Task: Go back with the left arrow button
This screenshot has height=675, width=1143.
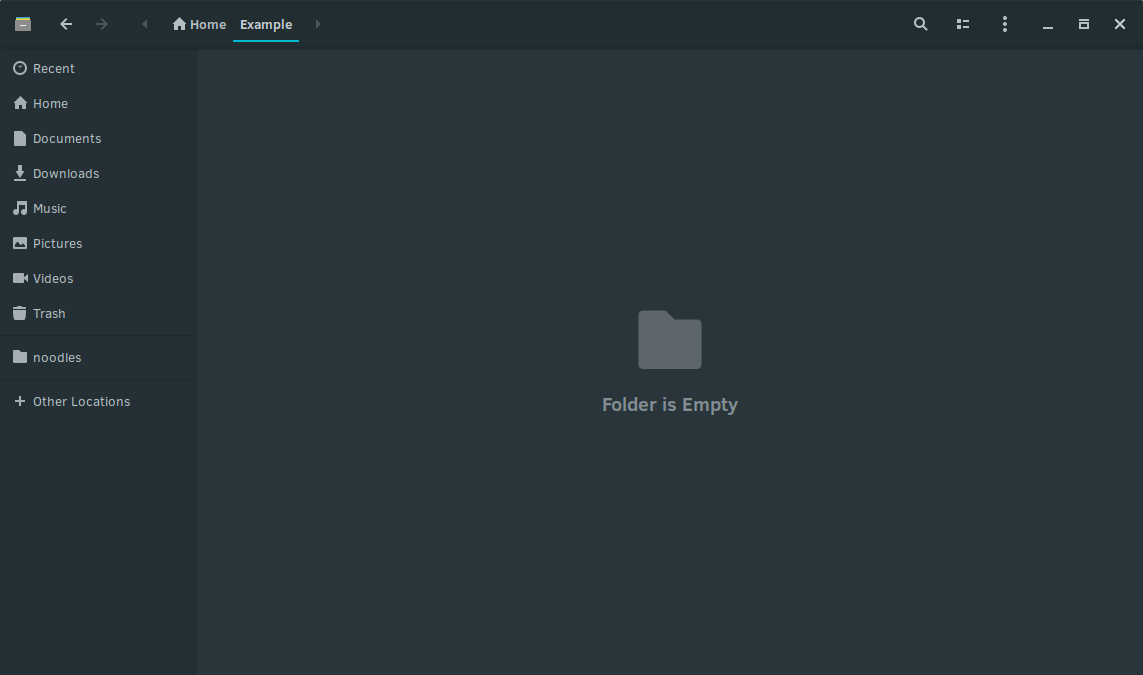Action: tap(66, 24)
